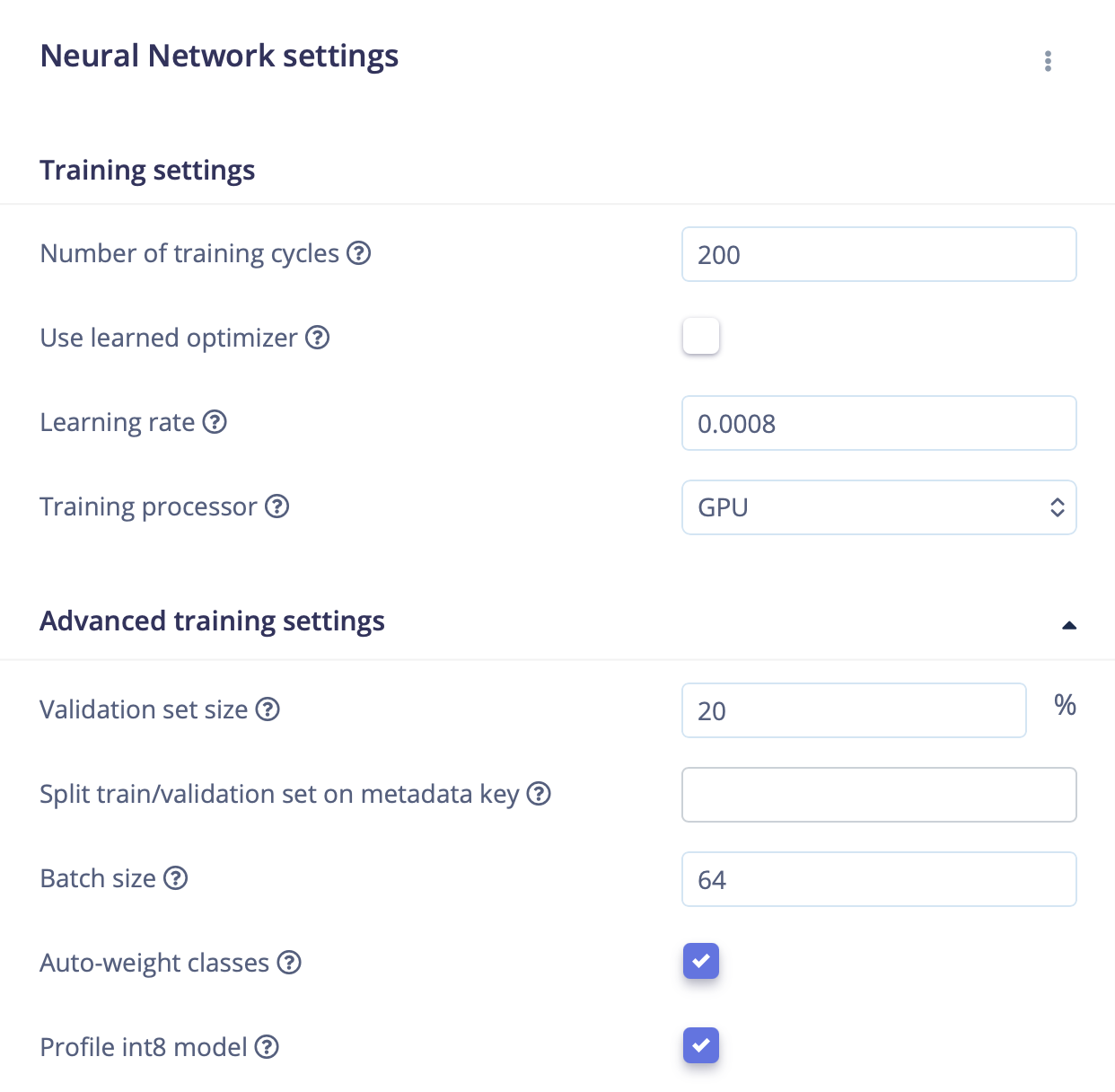View help for Profile int8 model
Viewport: 1115px width, 1092px height.
tap(266, 1047)
